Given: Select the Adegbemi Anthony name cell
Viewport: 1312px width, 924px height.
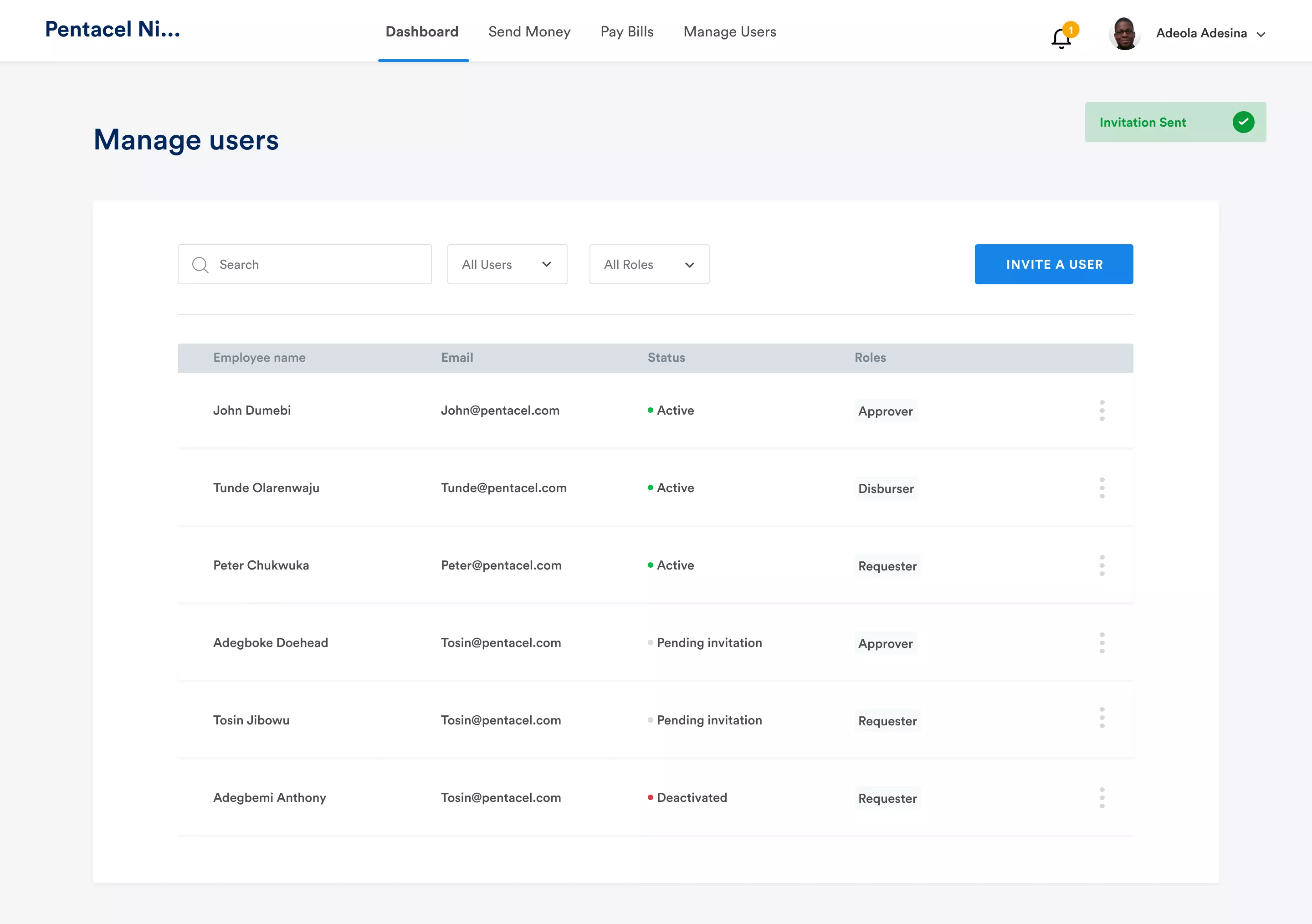Looking at the screenshot, I should [x=270, y=798].
